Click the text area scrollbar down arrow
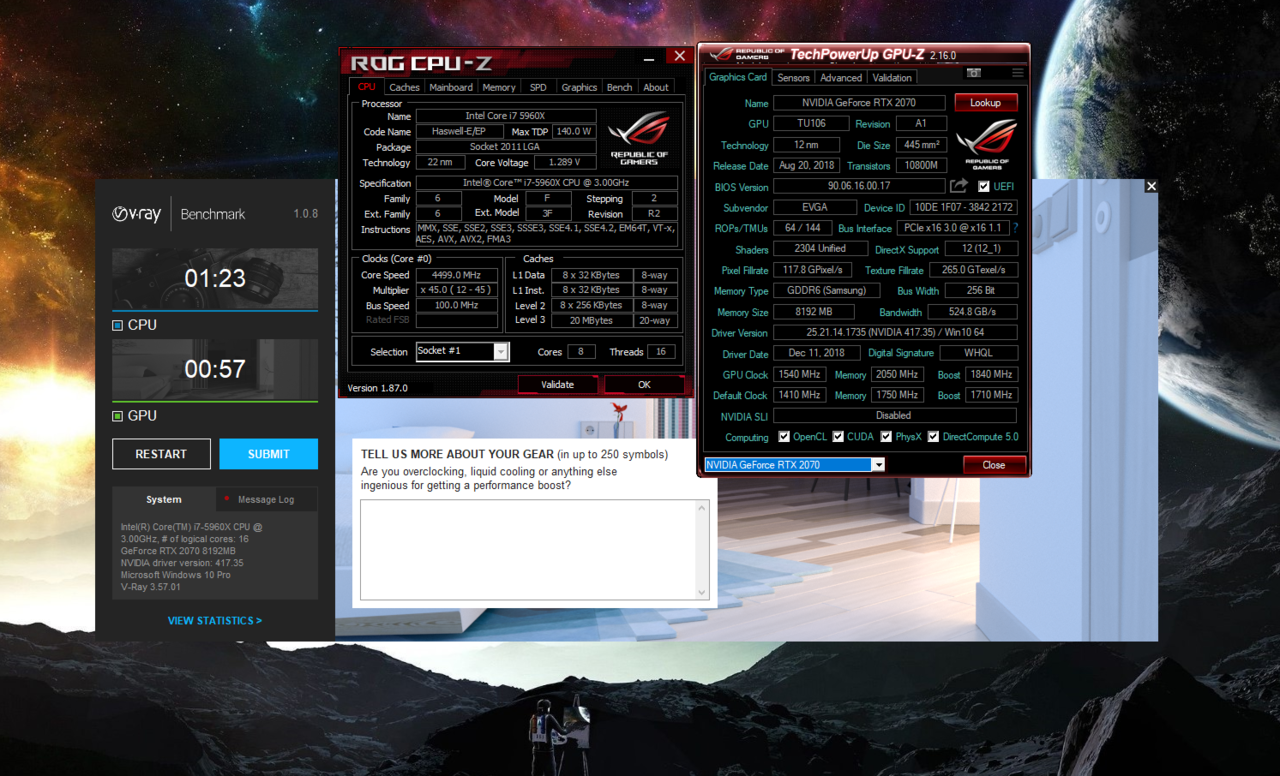 tap(702, 592)
